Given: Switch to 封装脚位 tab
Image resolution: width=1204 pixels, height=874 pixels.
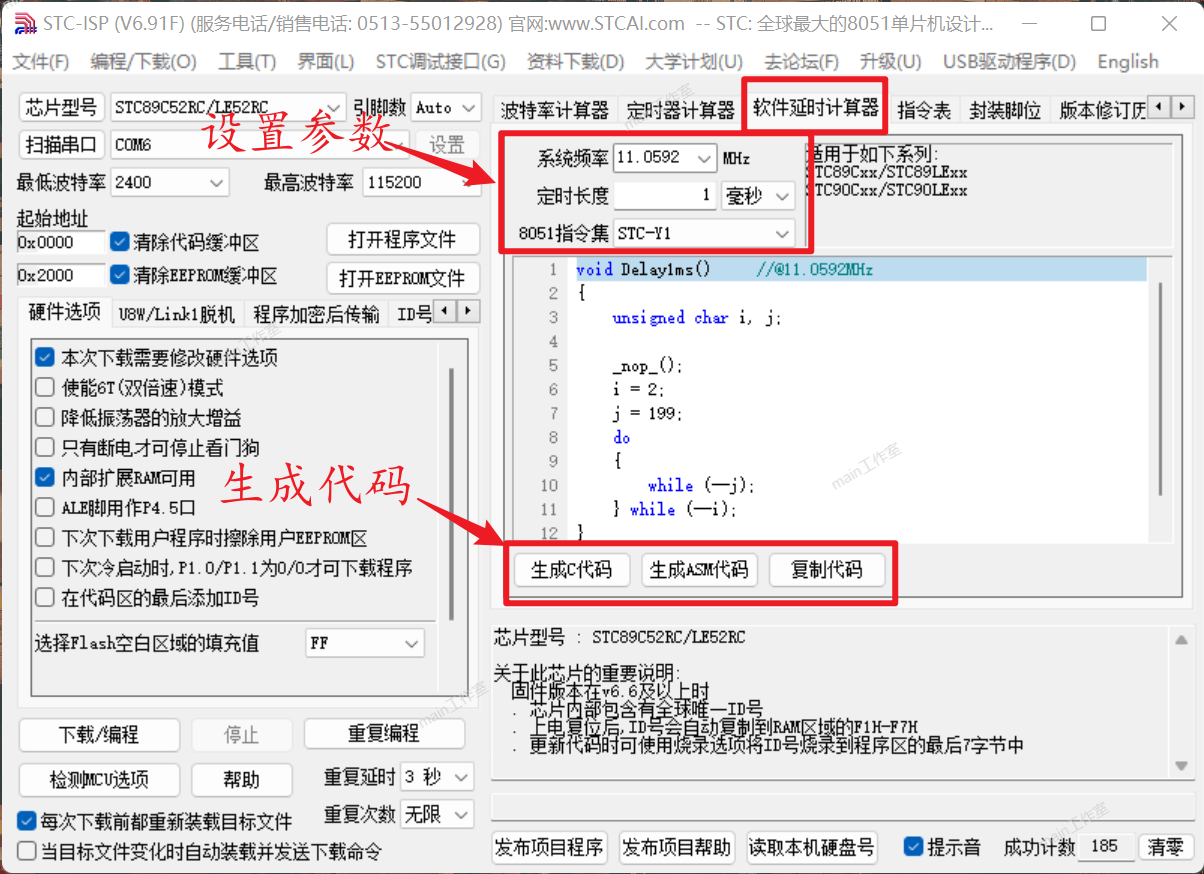Looking at the screenshot, I should [x=1005, y=110].
